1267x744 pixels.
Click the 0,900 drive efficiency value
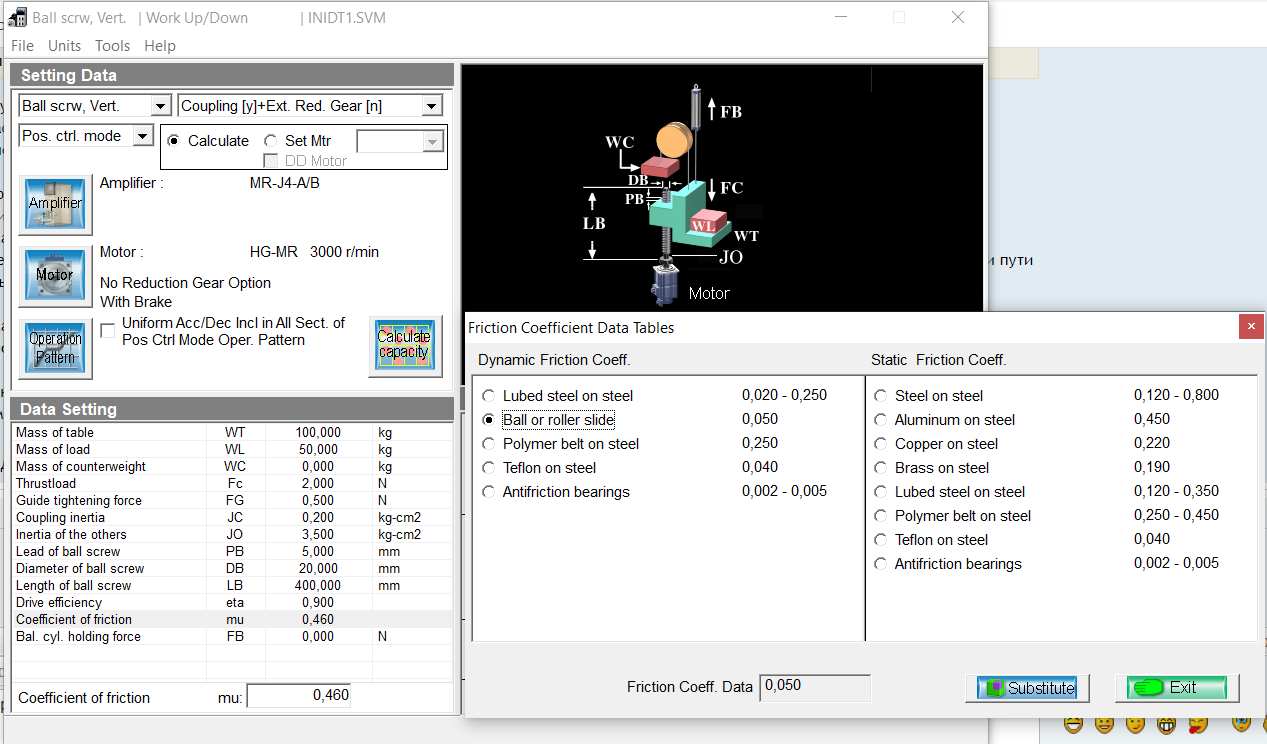(318, 603)
